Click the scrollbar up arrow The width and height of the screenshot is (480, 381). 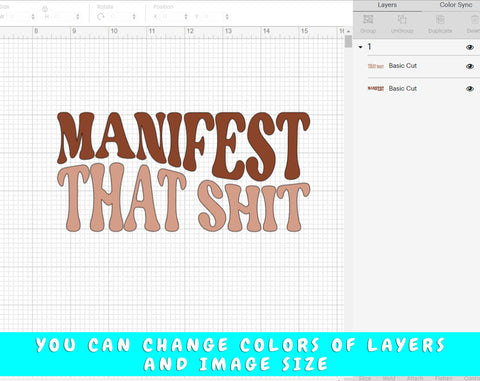348,31
